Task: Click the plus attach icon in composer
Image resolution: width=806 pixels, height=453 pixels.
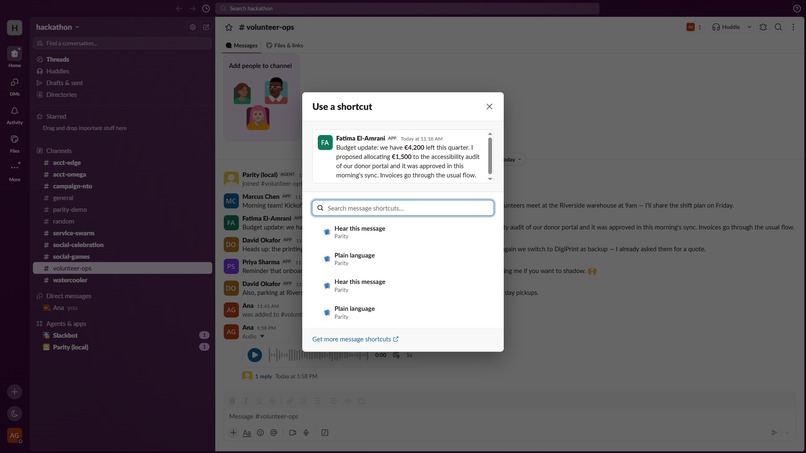Action: [x=233, y=432]
